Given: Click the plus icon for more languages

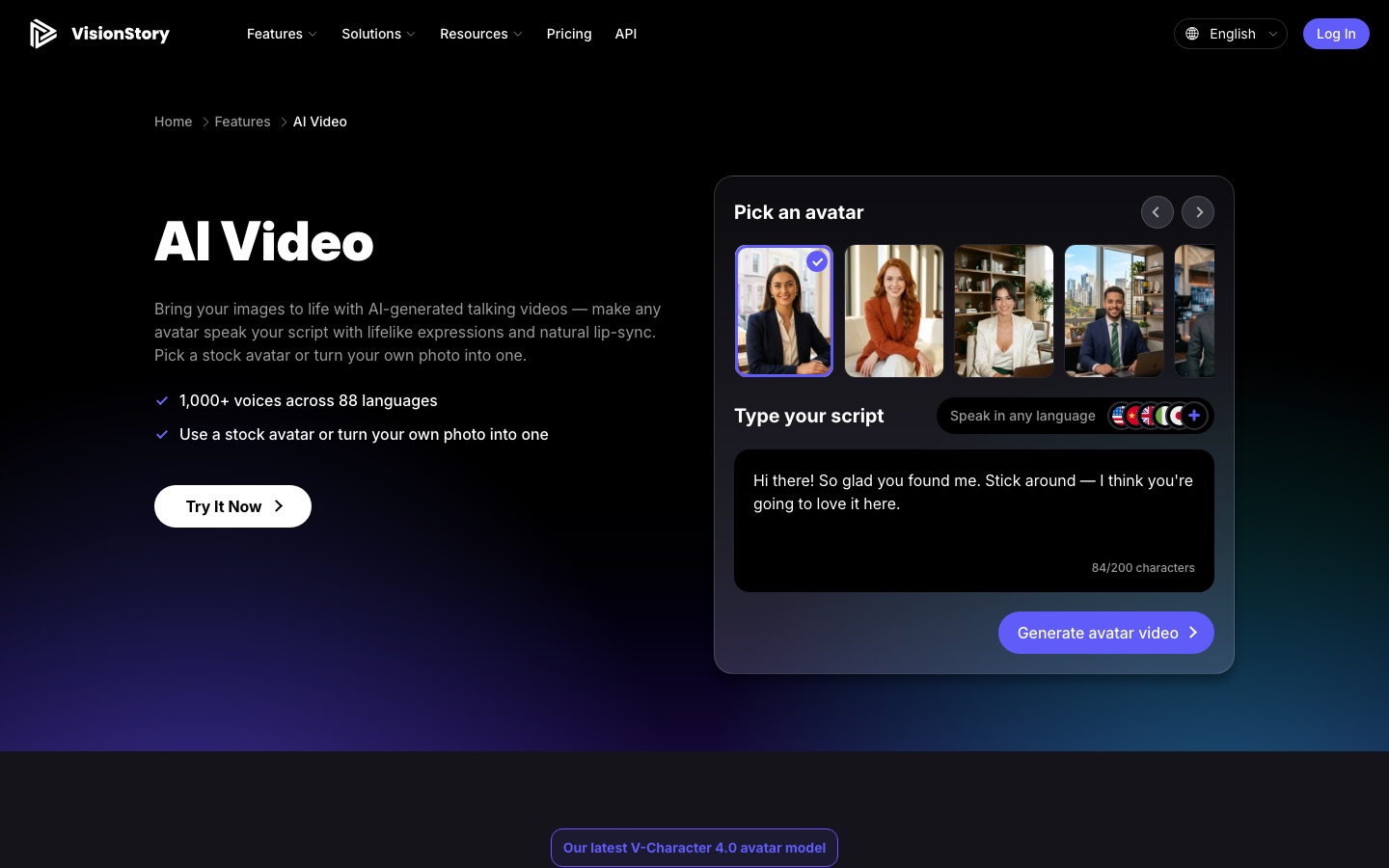Looking at the screenshot, I should [1194, 416].
